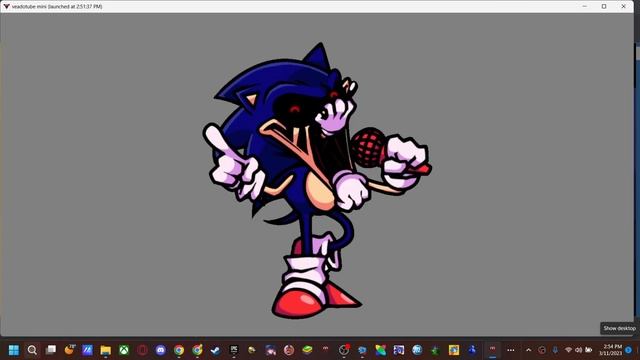The width and height of the screenshot is (640, 360).
Task: Open the green BlueStacks stack icon
Action: (x=307, y=350)
